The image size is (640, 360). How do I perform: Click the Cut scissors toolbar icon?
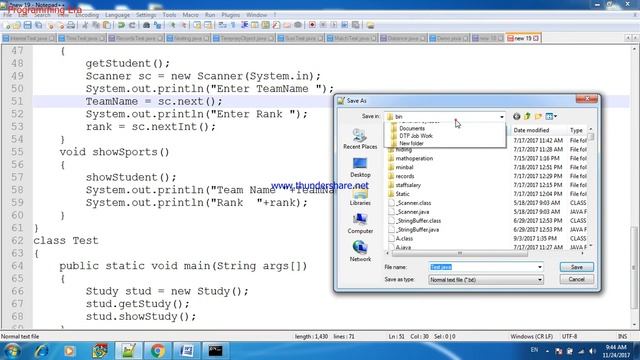(x=85, y=25)
